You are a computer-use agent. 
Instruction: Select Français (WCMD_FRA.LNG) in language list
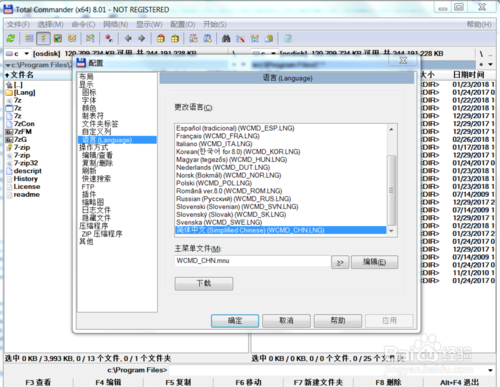tap(218, 136)
